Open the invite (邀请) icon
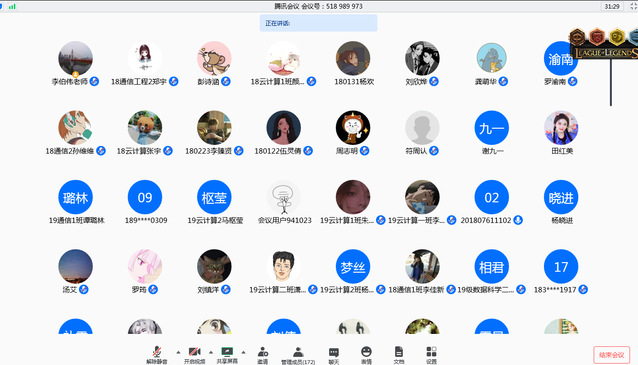Screen dimensions: 638x365 (x=262, y=355)
